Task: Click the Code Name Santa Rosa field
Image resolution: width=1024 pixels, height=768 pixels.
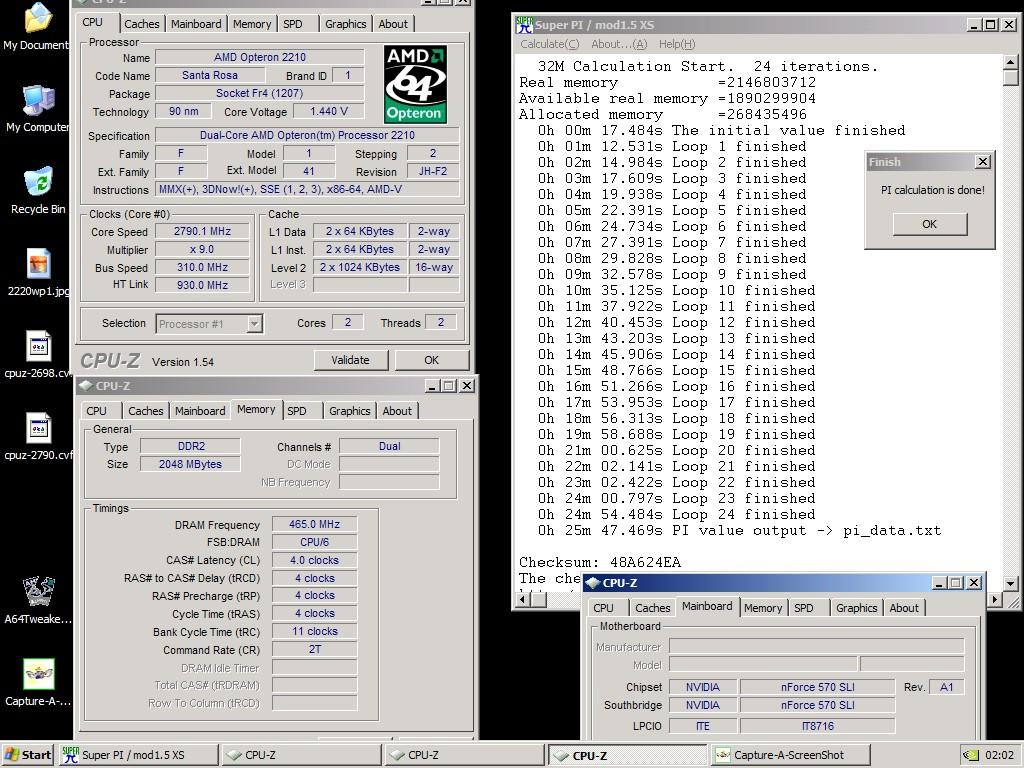Action: (210, 75)
